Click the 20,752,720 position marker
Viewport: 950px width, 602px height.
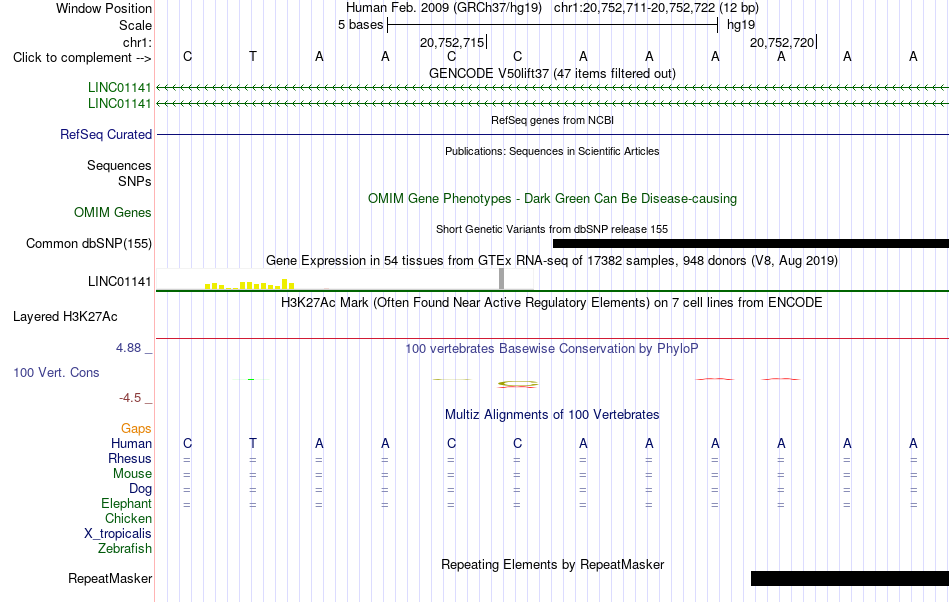pyautogui.click(x=783, y=42)
